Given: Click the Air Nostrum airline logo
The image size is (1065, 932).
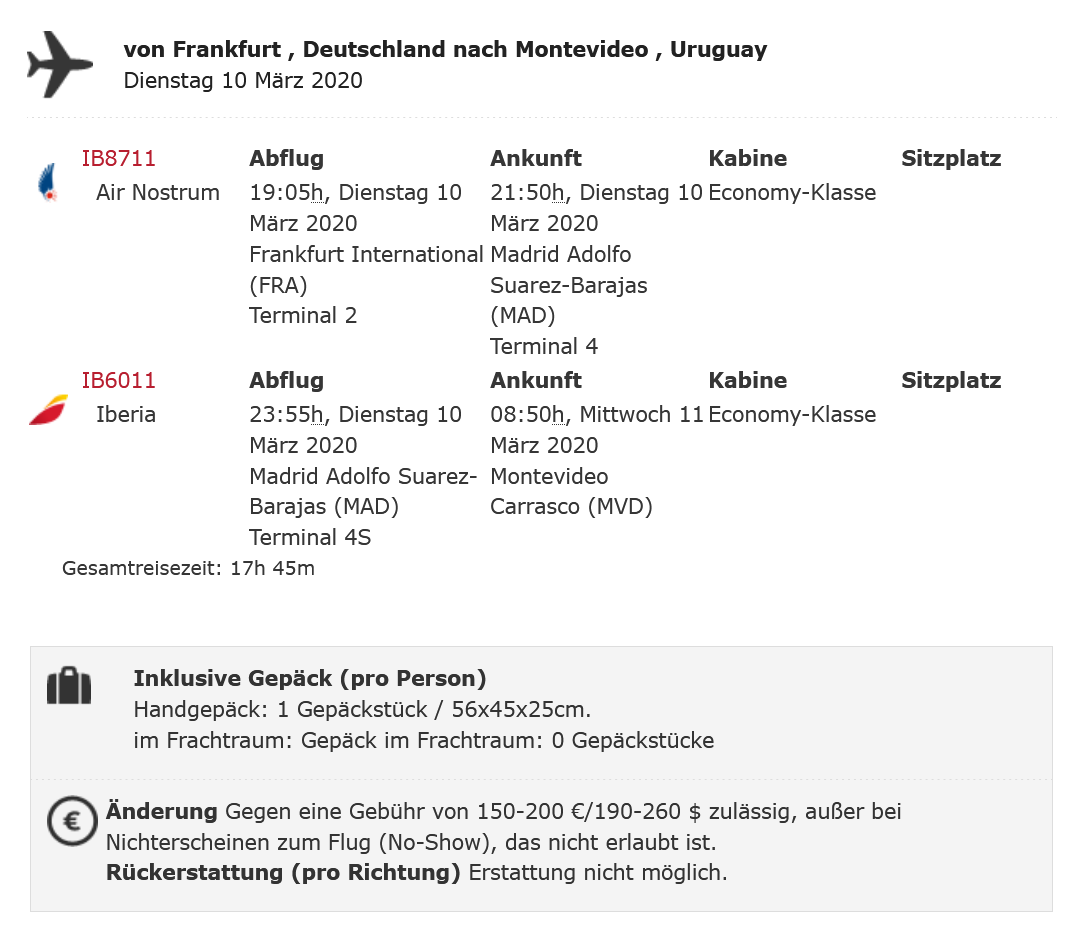Looking at the screenshot, I should (x=47, y=184).
